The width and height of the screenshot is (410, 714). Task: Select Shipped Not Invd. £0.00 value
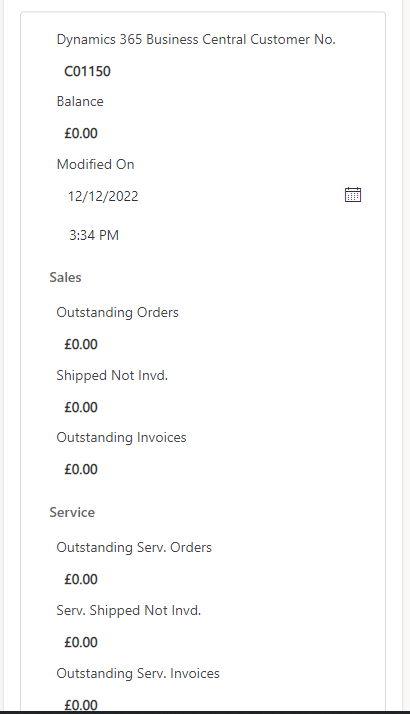tap(81, 408)
